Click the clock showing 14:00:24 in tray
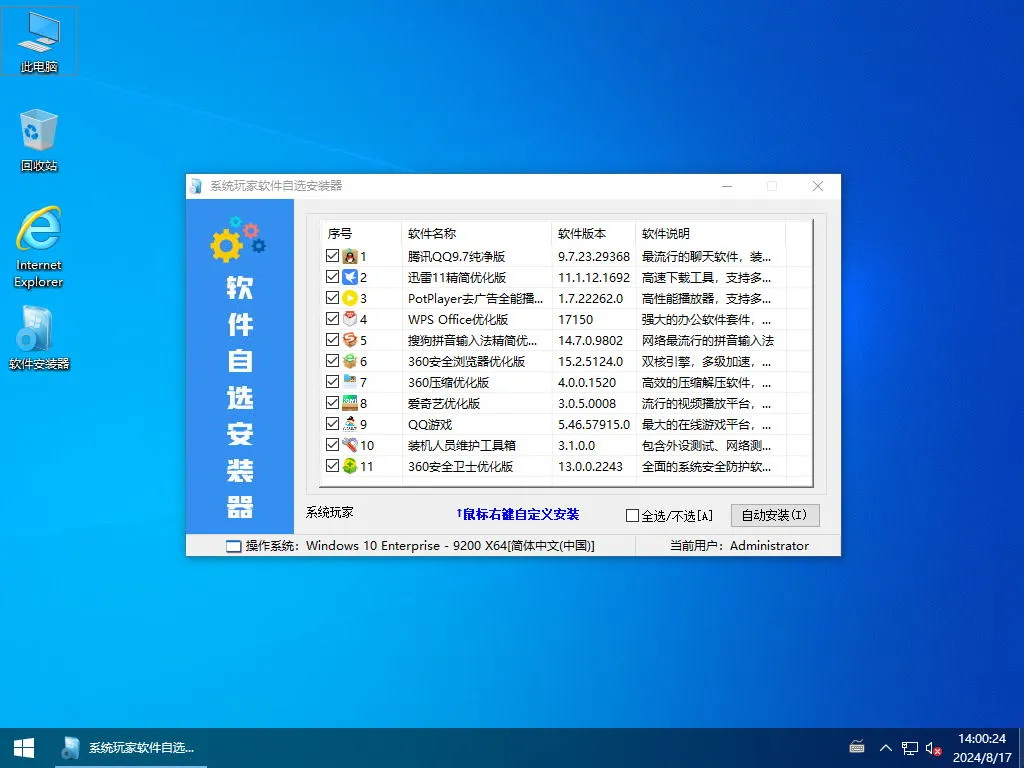The width and height of the screenshot is (1024, 768). click(984, 740)
